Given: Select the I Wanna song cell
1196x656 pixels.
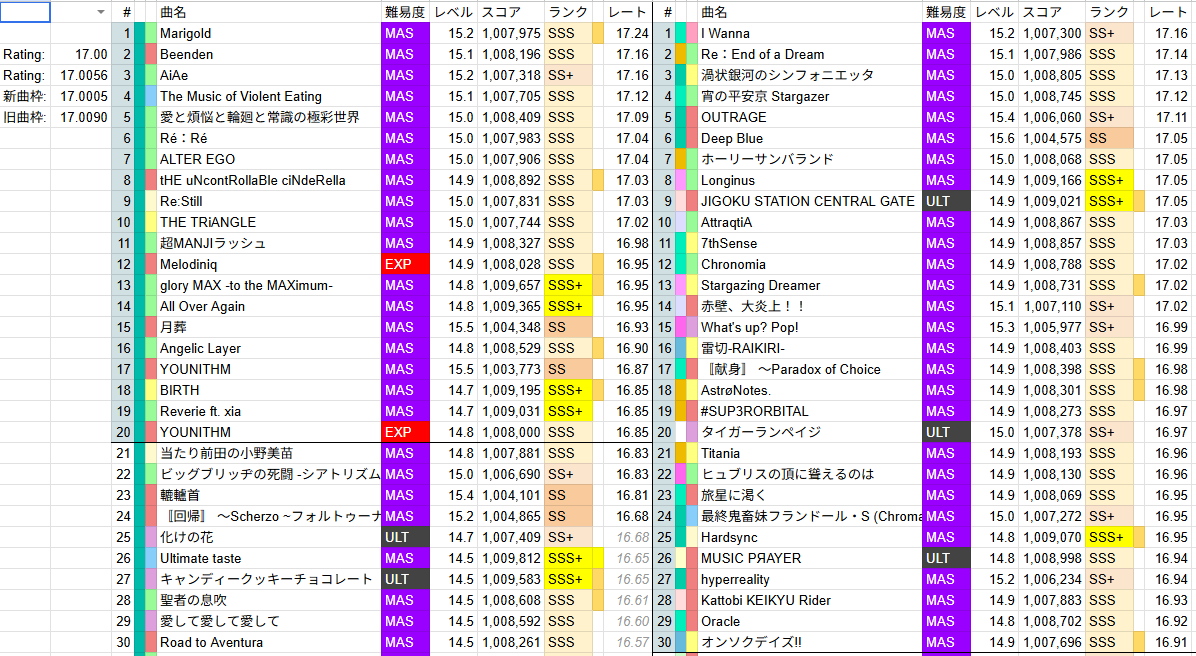Looking at the screenshot, I should coord(810,34).
